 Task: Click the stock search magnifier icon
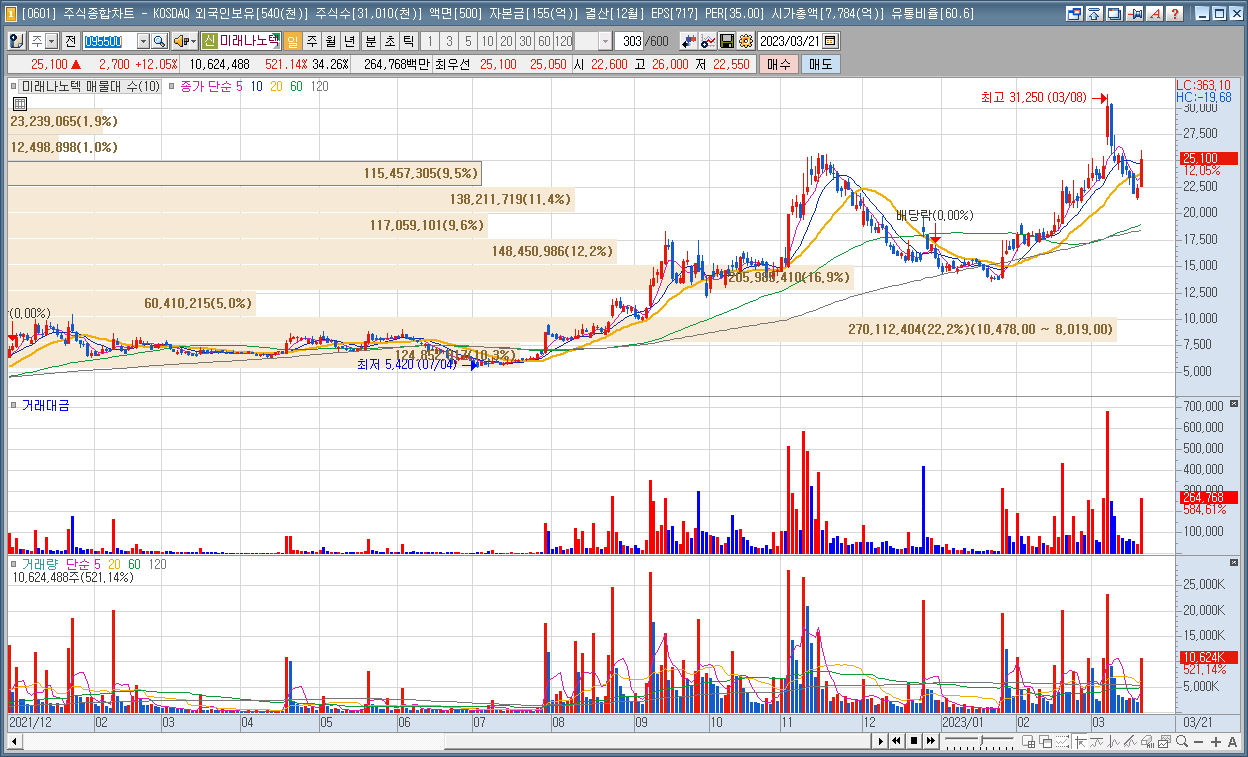tap(159, 41)
